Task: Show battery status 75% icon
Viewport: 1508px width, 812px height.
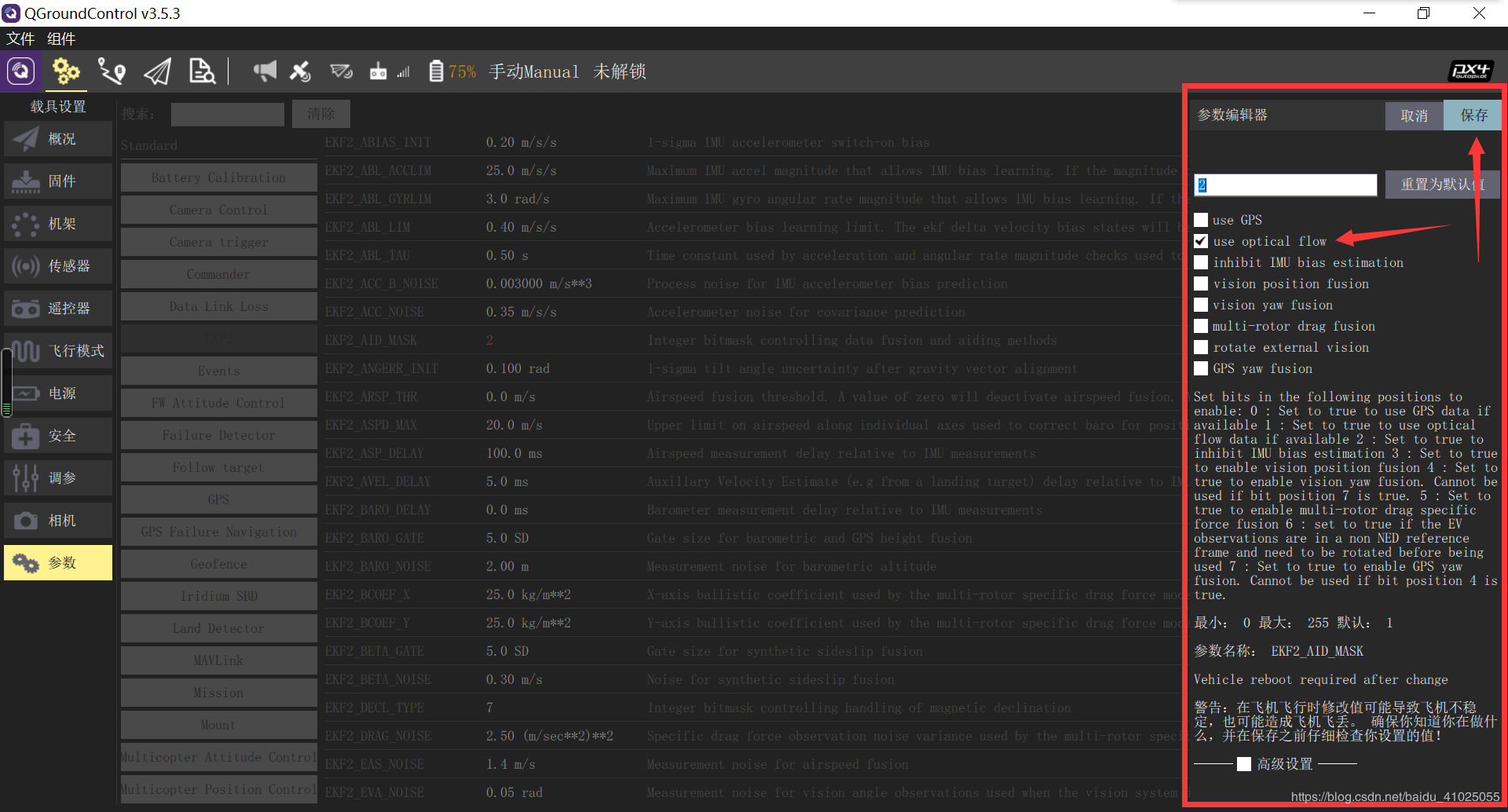Action: pyautogui.click(x=452, y=71)
